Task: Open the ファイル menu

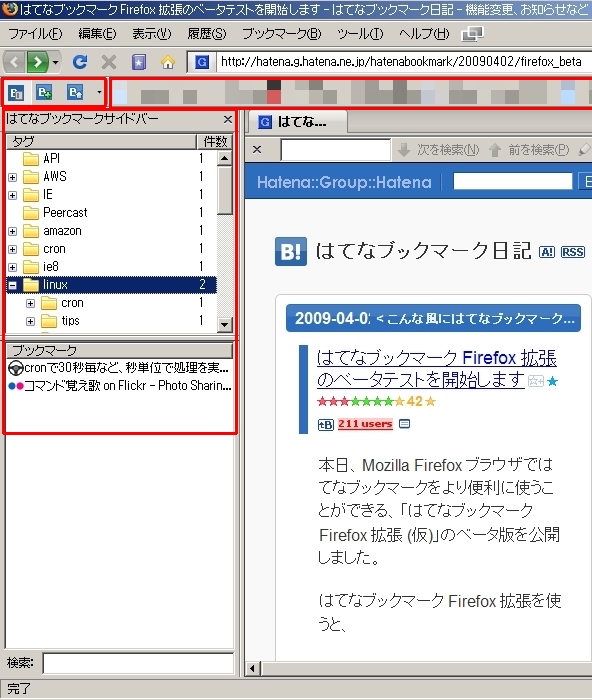Action: pos(36,34)
